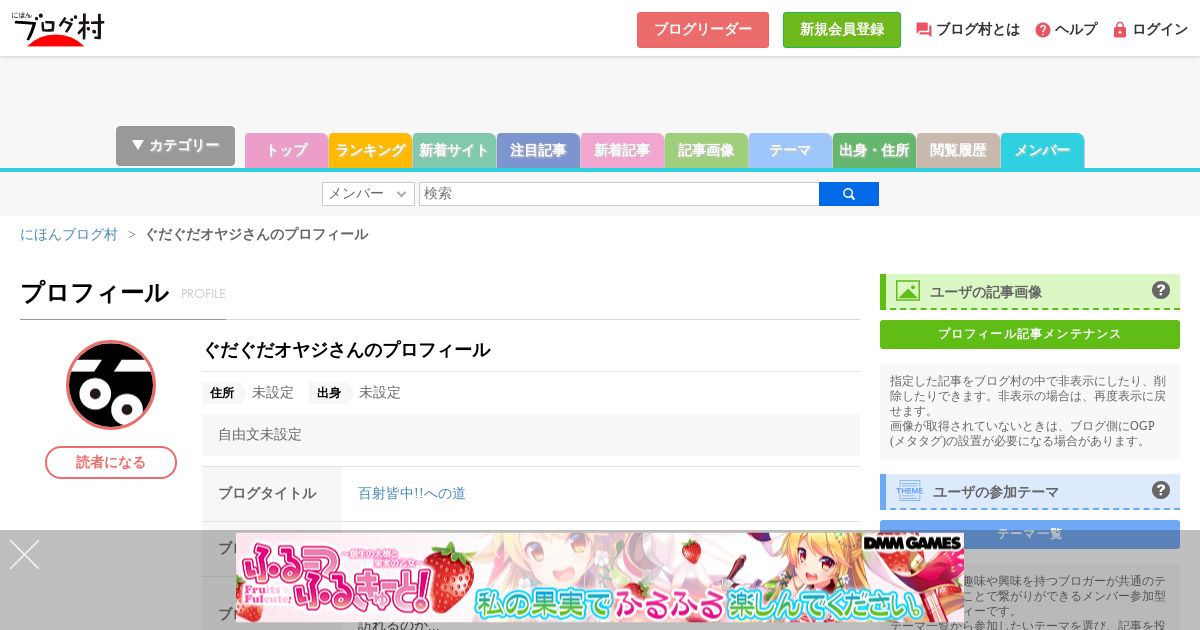
Task: Click the 読者になる button
Action: pos(111,462)
